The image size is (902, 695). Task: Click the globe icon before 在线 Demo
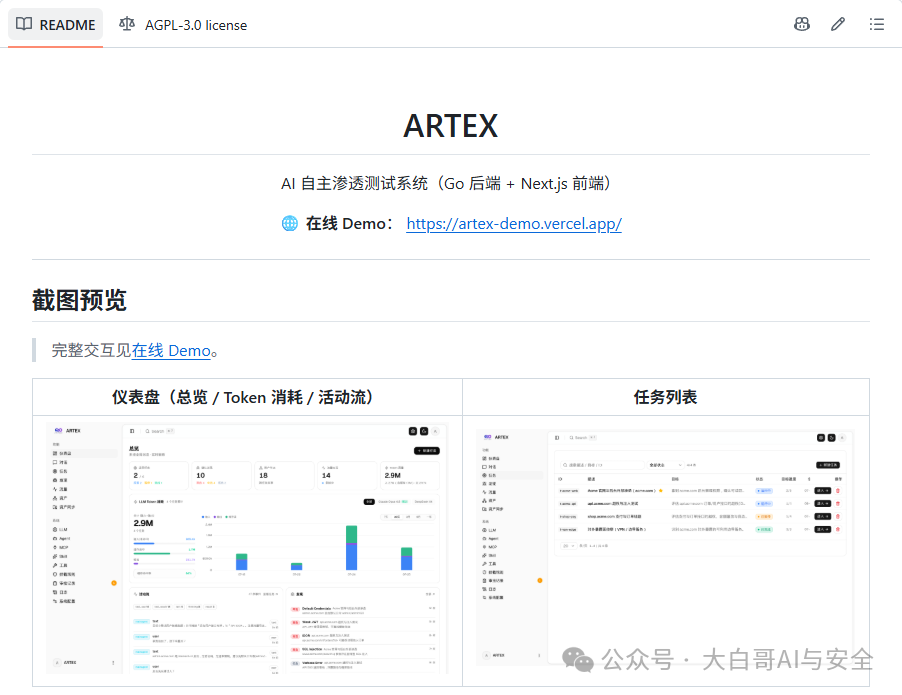pyautogui.click(x=290, y=223)
